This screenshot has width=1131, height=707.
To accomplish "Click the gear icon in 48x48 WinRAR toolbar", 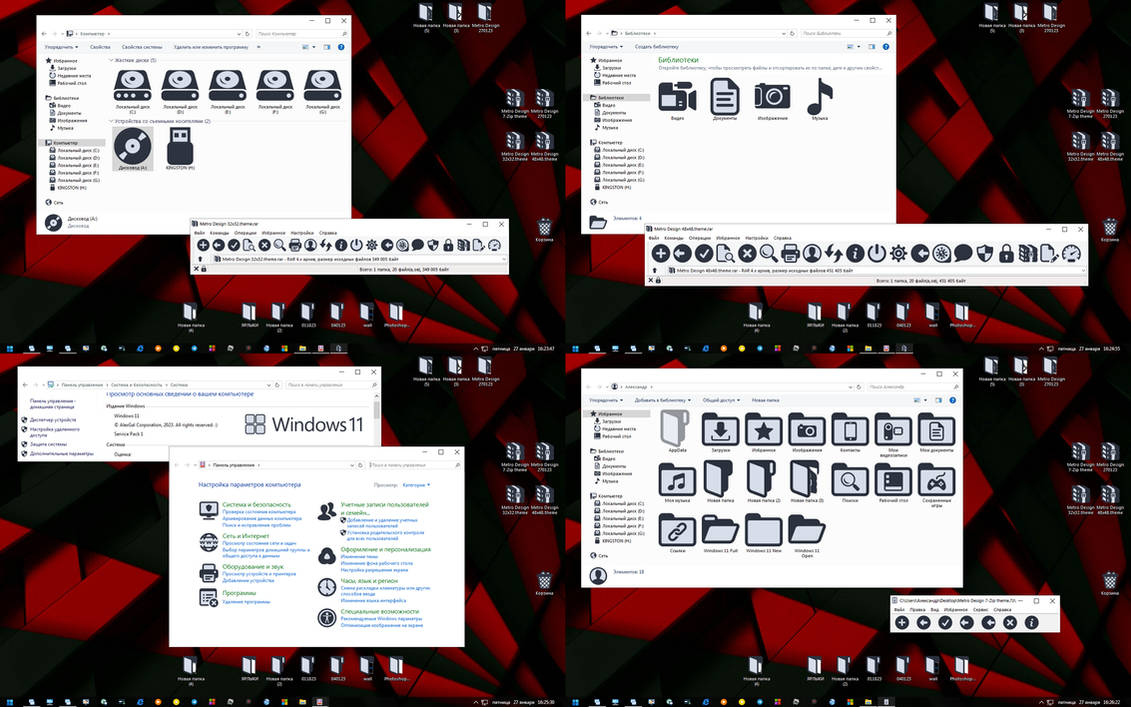I will pos(898,253).
